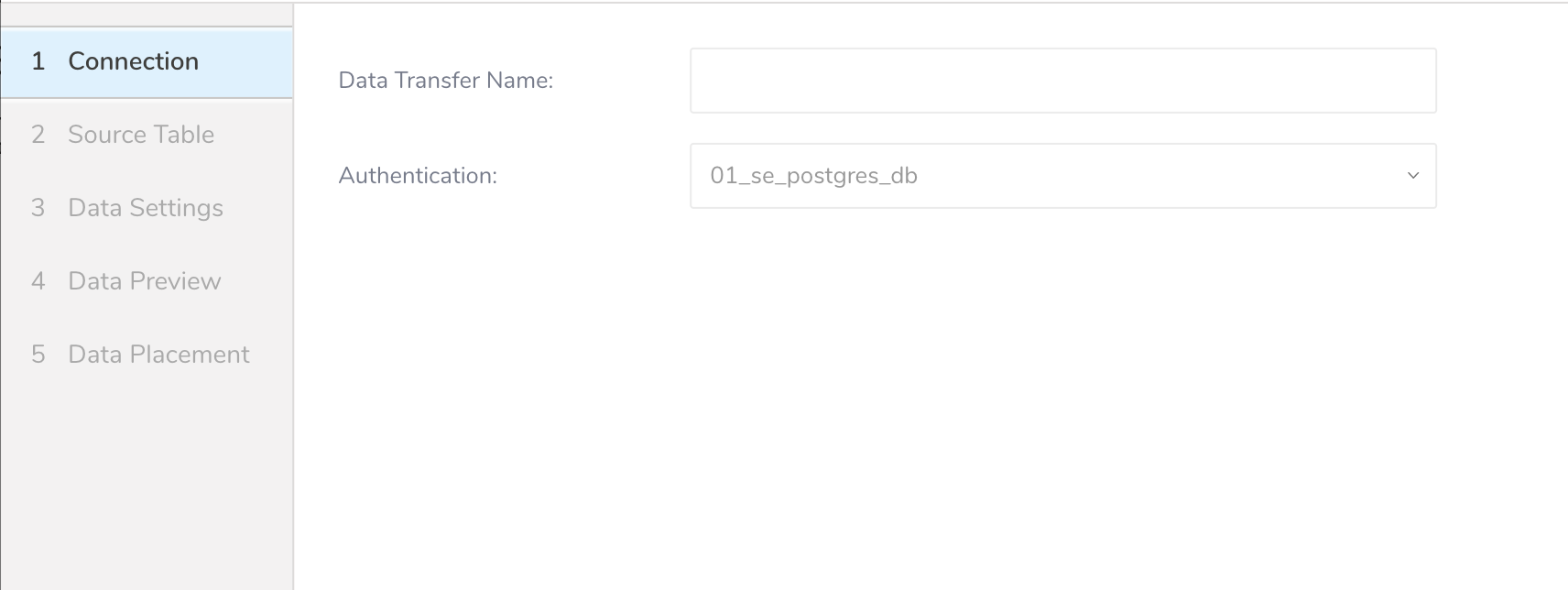Image resolution: width=1568 pixels, height=590 pixels.
Task: Click step number 1 beside Connection
Action: [x=38, y=61]
